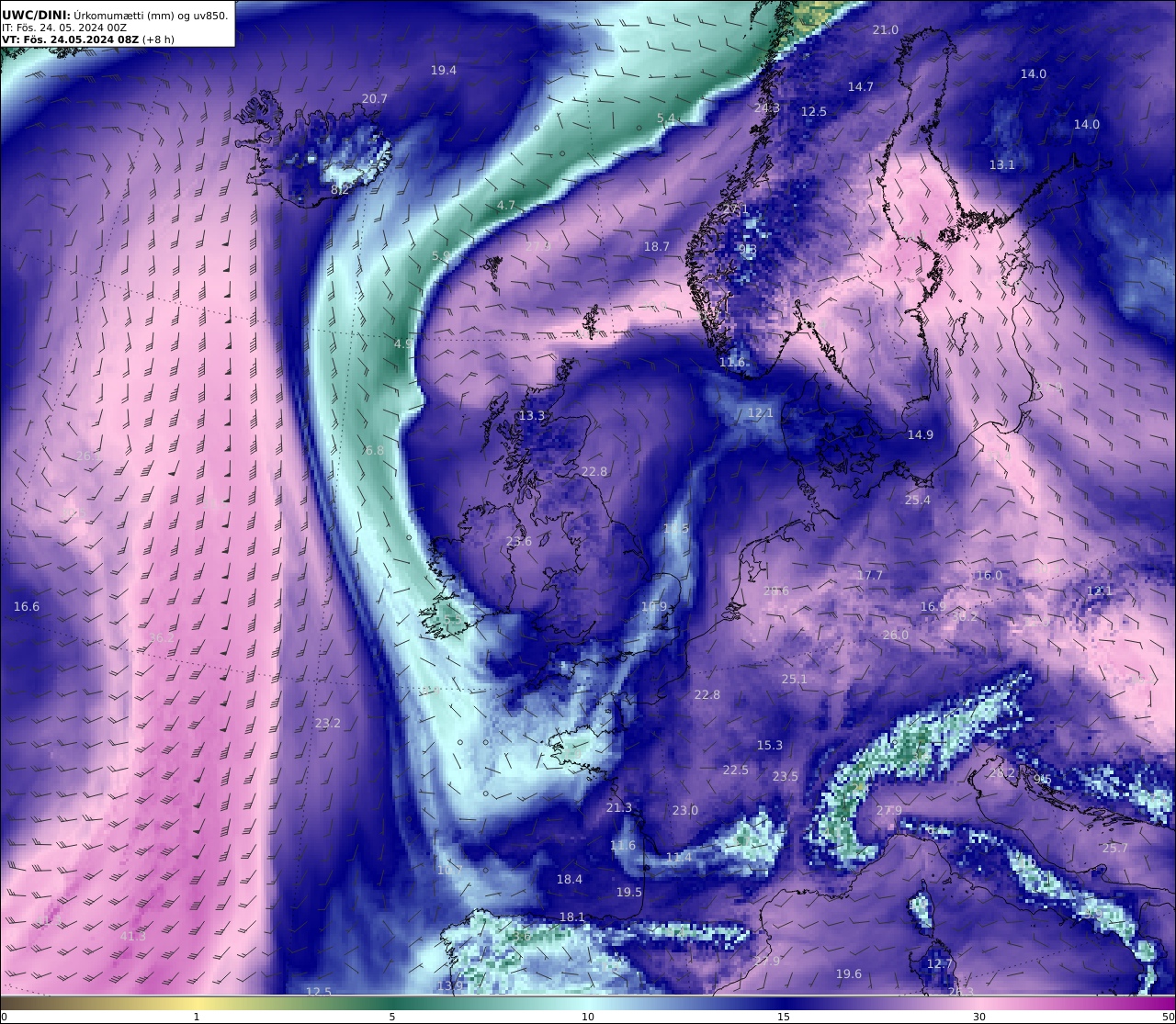Click the map value '22.5' over France
Screen dimensions: 1176x1024
pos(736,771)
